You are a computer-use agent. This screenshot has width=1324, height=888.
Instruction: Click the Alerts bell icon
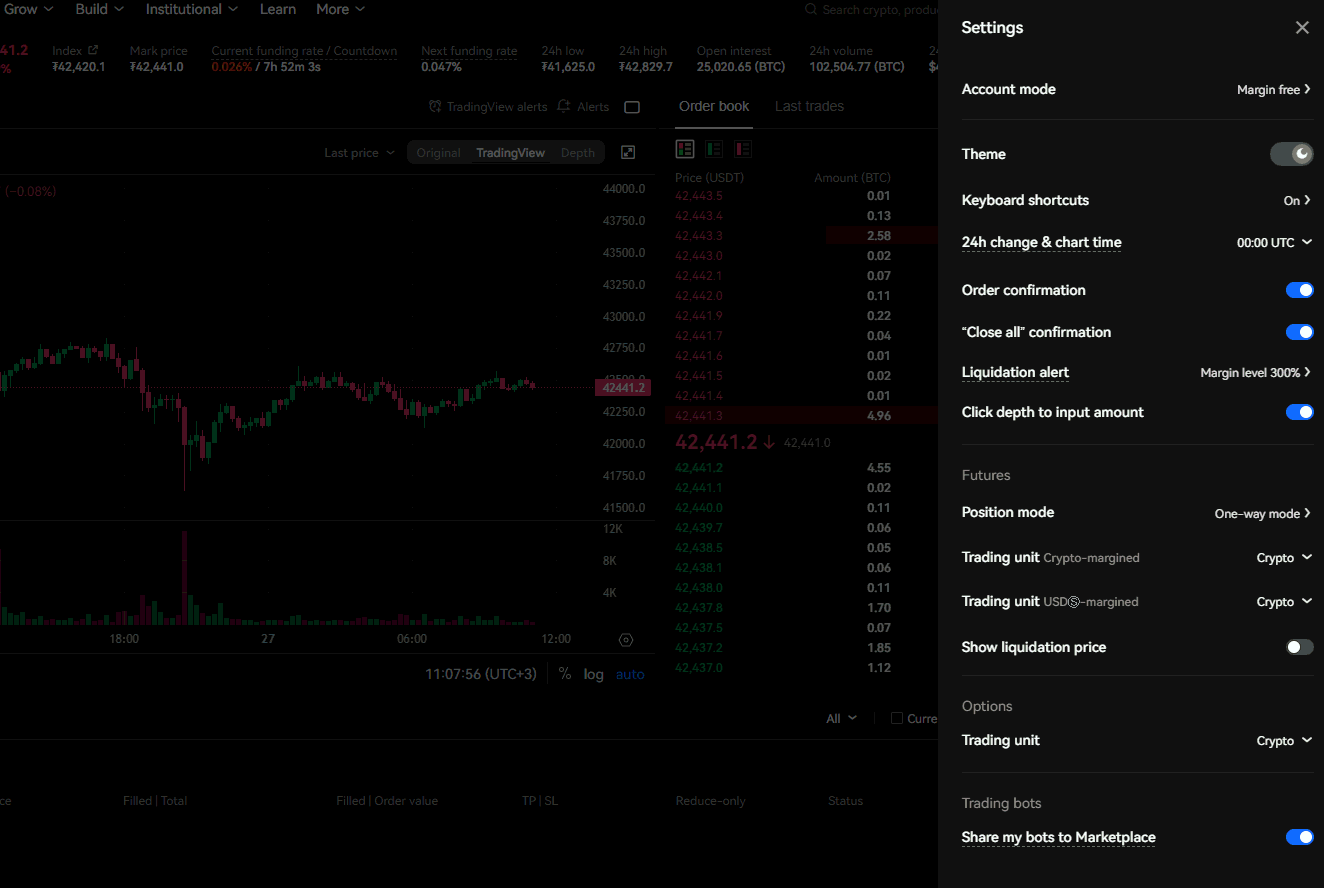564,106
